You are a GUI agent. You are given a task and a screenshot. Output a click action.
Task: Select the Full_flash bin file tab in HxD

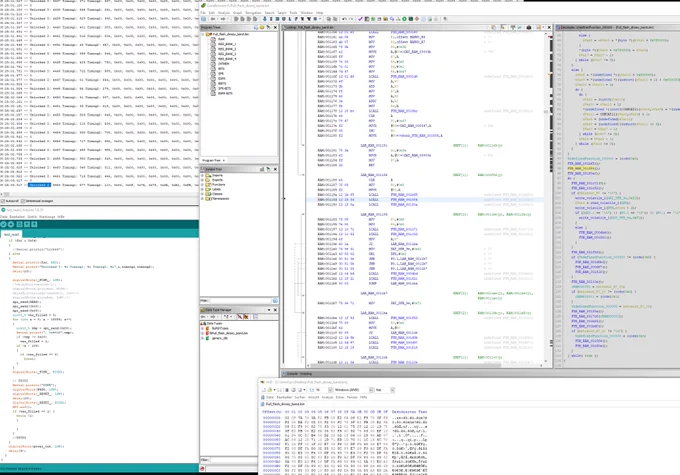click(285, 404)
